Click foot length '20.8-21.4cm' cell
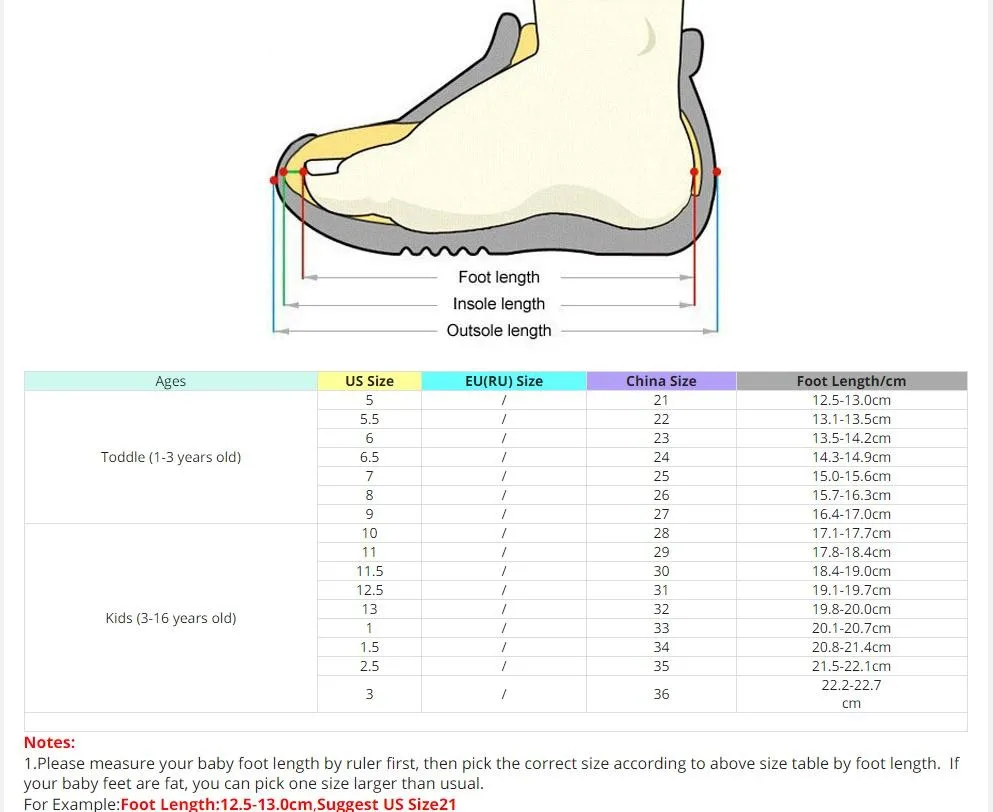Screen dimensions: 993x812 (x=851, y=647)
